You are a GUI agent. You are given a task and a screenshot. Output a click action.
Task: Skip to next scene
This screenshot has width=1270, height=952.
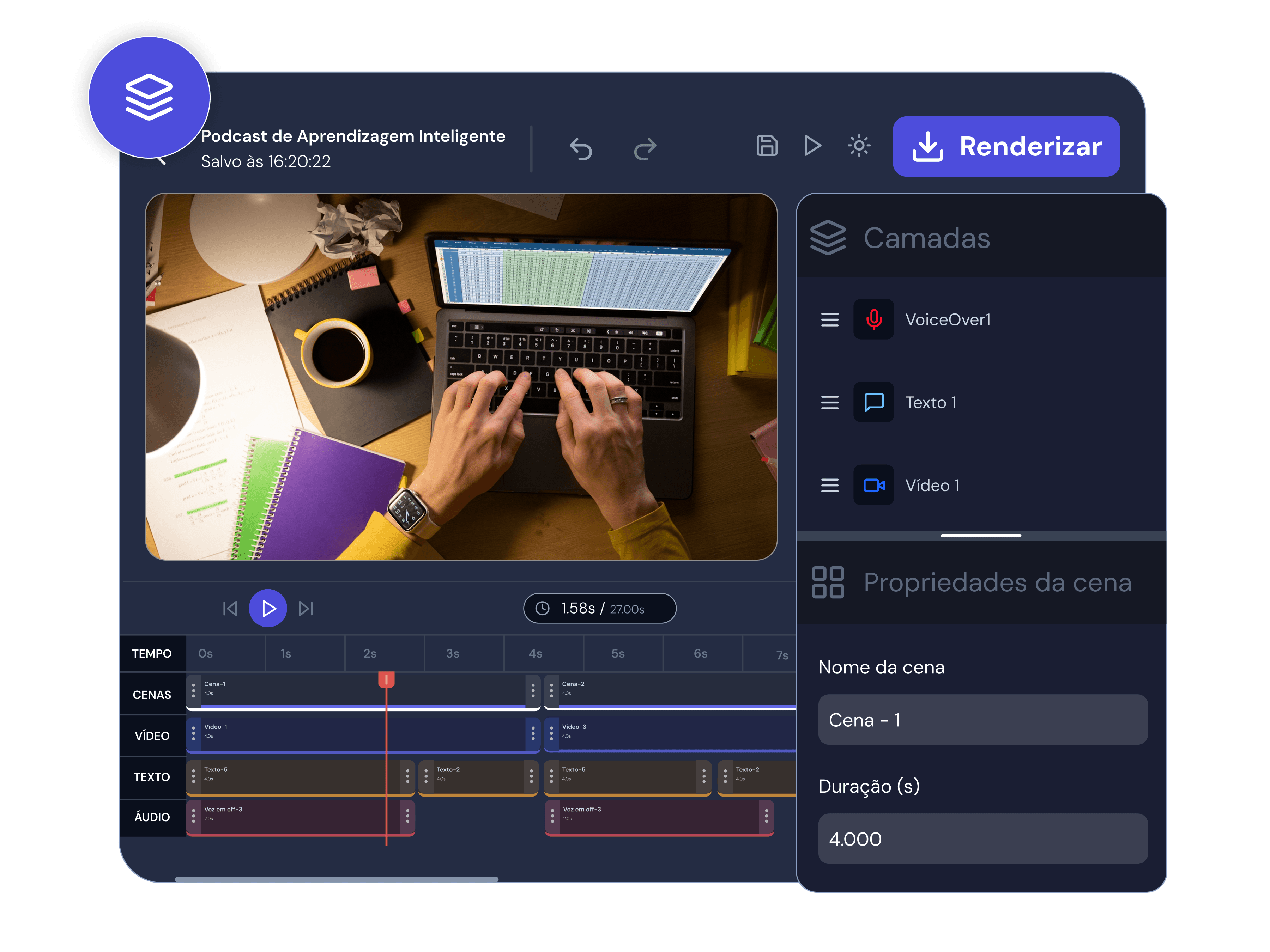click(306, 608)
